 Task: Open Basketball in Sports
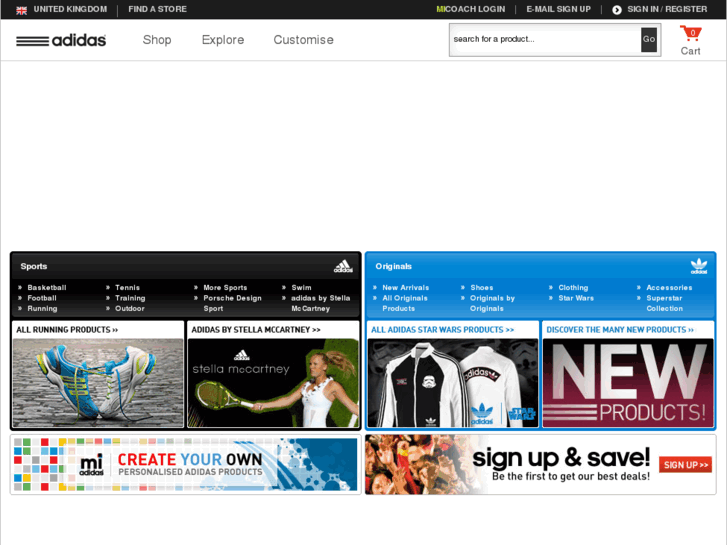pos(47,288)
